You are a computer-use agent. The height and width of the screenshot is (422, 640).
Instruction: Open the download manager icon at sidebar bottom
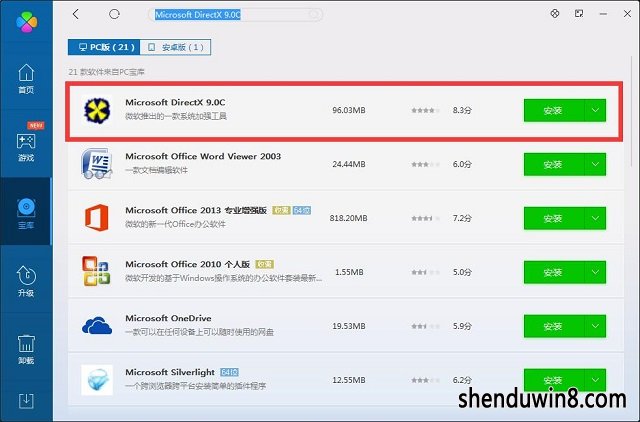pyautogui.click(x=26, y=401)
